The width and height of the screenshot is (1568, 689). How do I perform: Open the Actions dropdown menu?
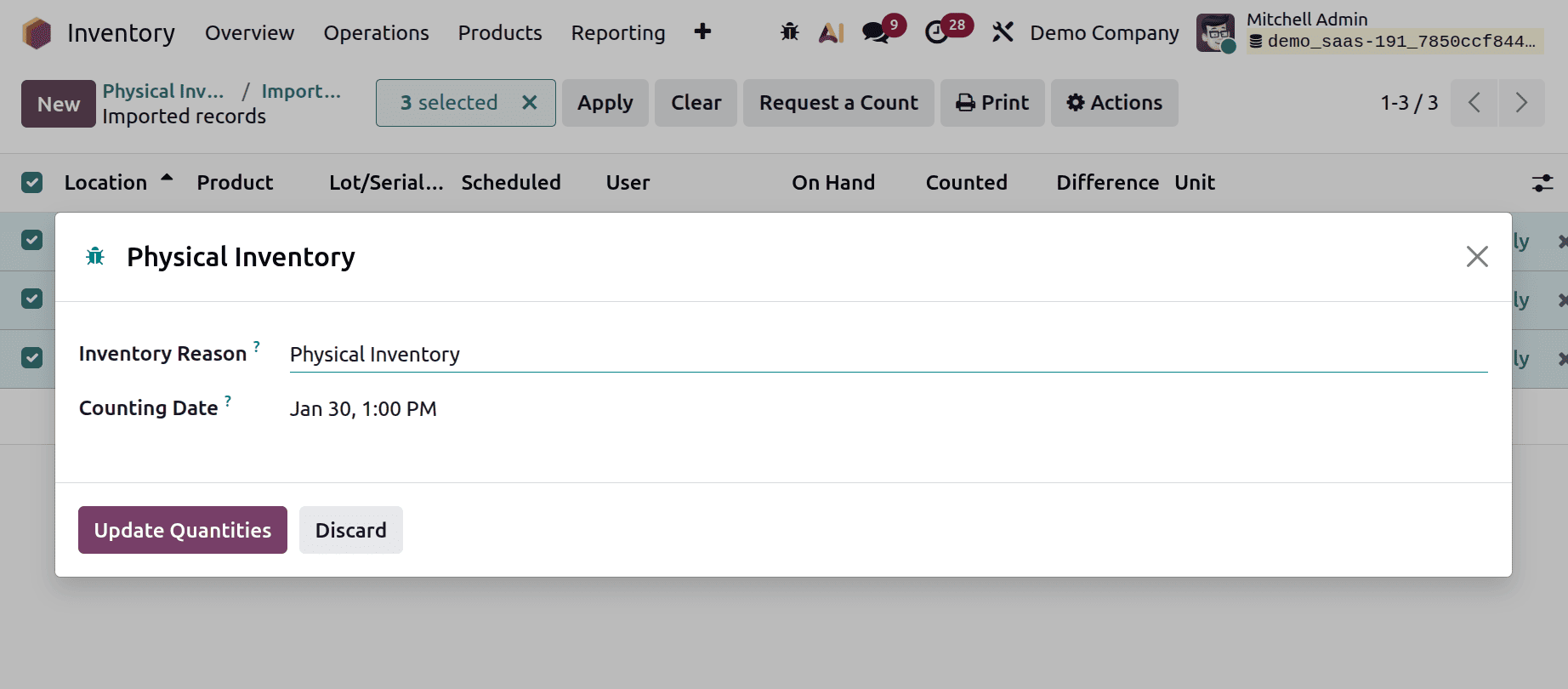(1114, 102)
